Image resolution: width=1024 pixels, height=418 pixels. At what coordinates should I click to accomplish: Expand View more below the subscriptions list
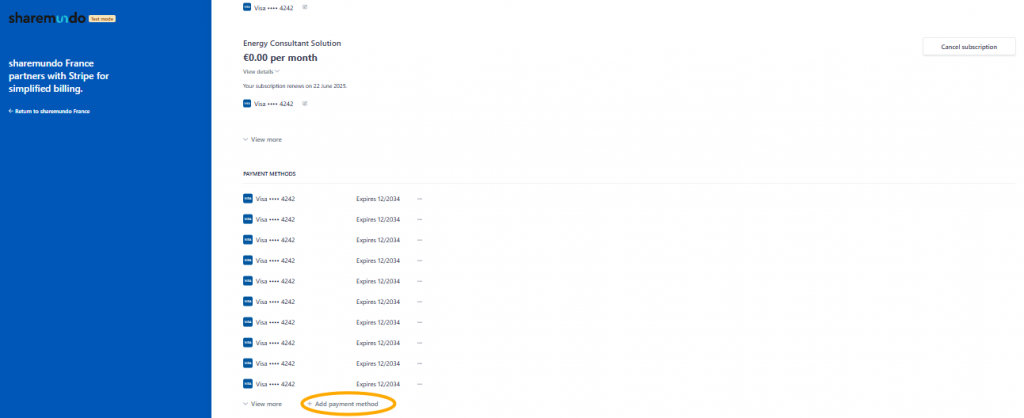262,140
